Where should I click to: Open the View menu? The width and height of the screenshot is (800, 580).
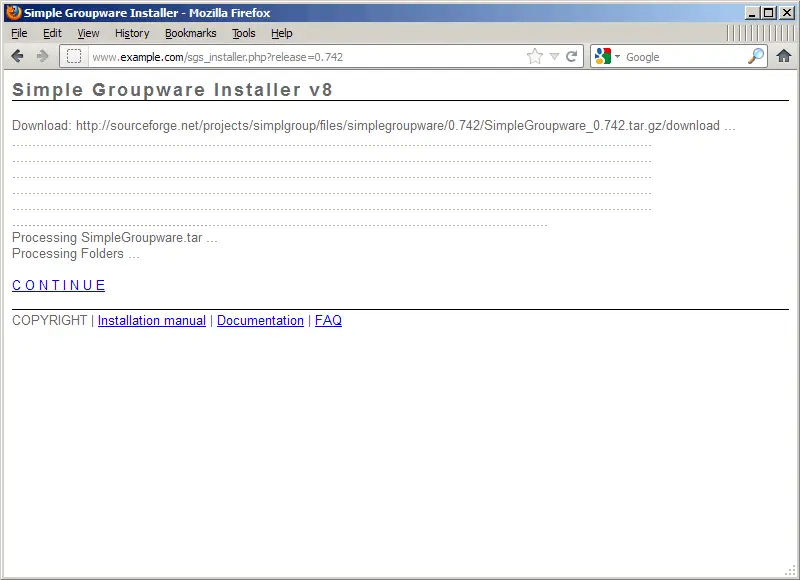(x=88, y=33)
